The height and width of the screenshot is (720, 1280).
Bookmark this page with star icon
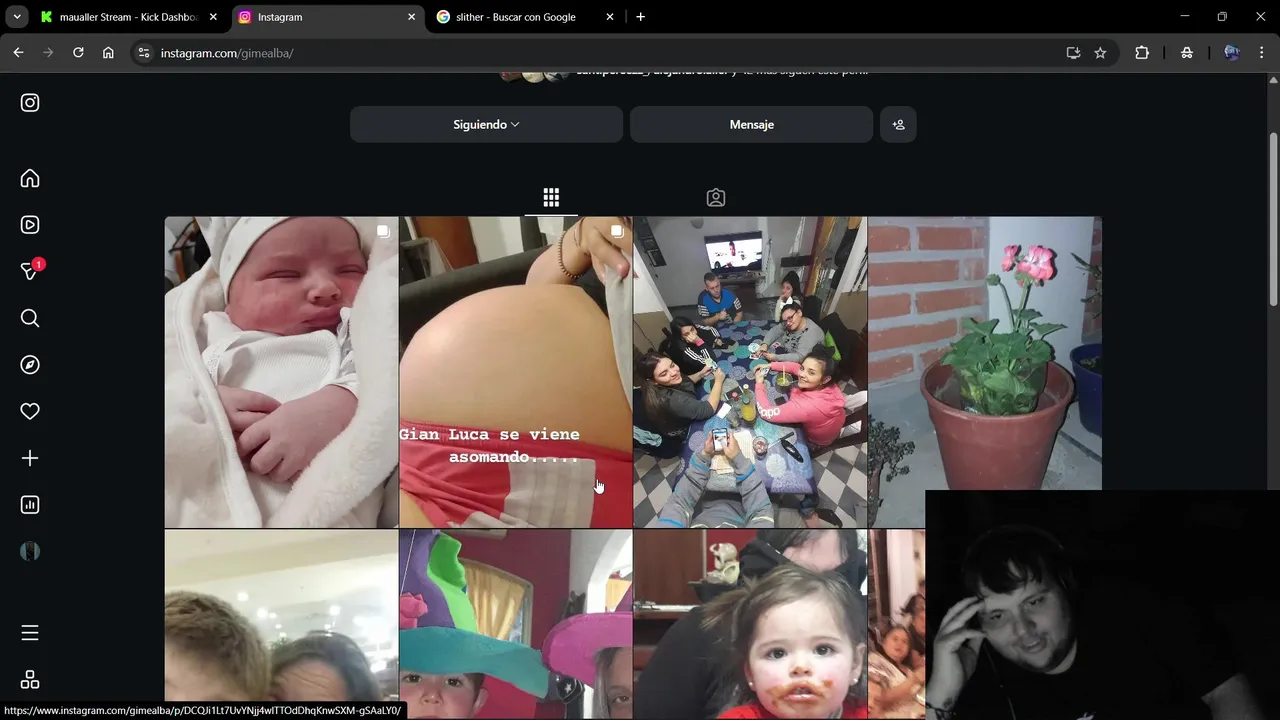tap(1100, 53)
